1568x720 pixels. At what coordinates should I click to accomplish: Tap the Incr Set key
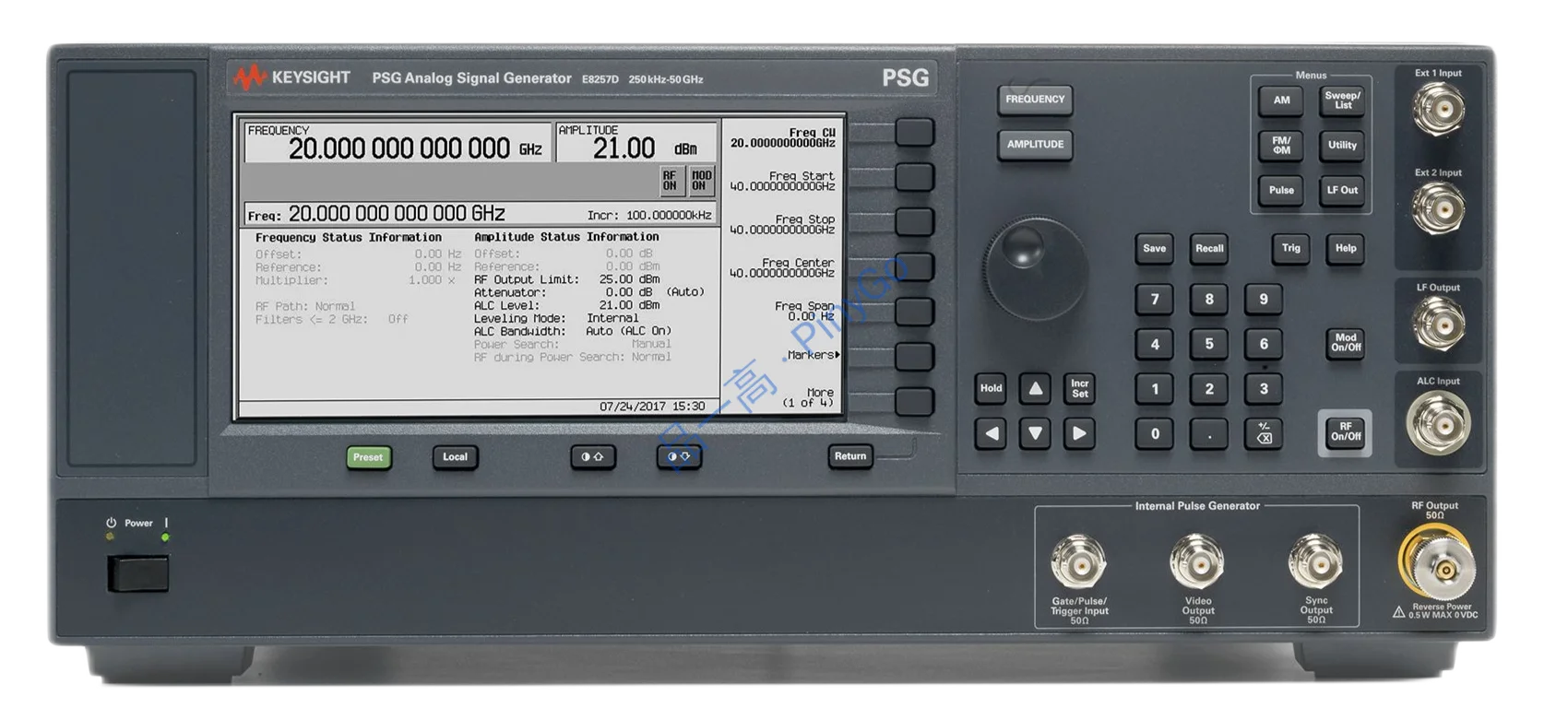[1079, 389]
